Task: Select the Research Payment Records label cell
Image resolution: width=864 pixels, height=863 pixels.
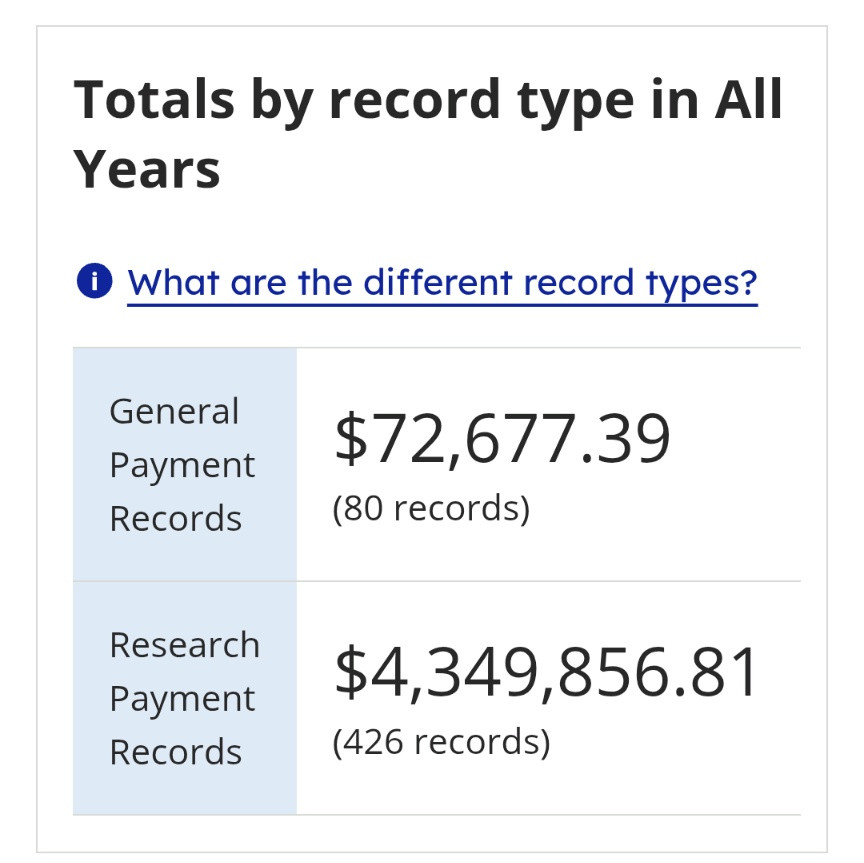Action: tap(185, 698)
